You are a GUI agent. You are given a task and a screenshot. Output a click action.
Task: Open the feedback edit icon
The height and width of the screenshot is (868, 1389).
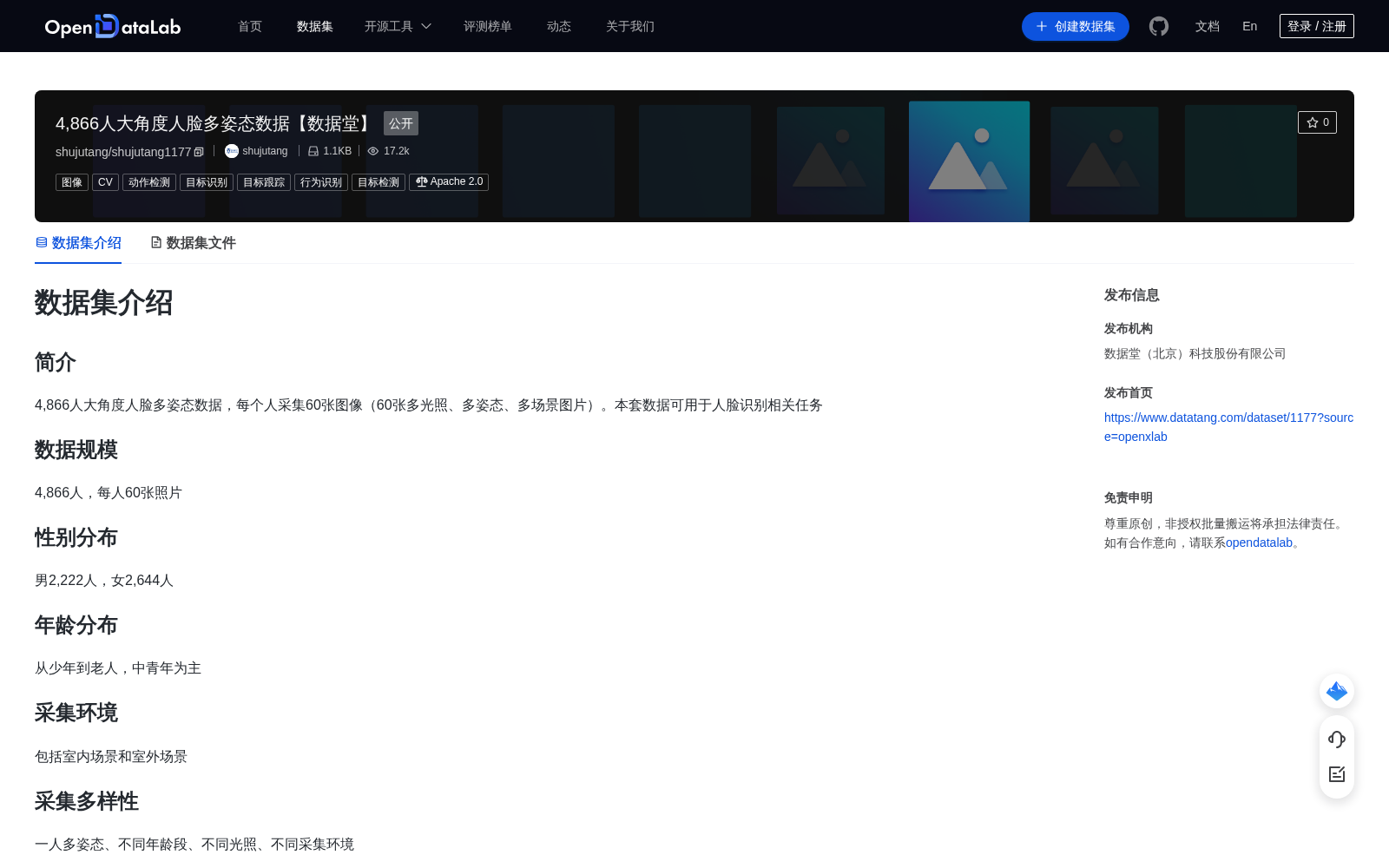(x=1337, y=774)
